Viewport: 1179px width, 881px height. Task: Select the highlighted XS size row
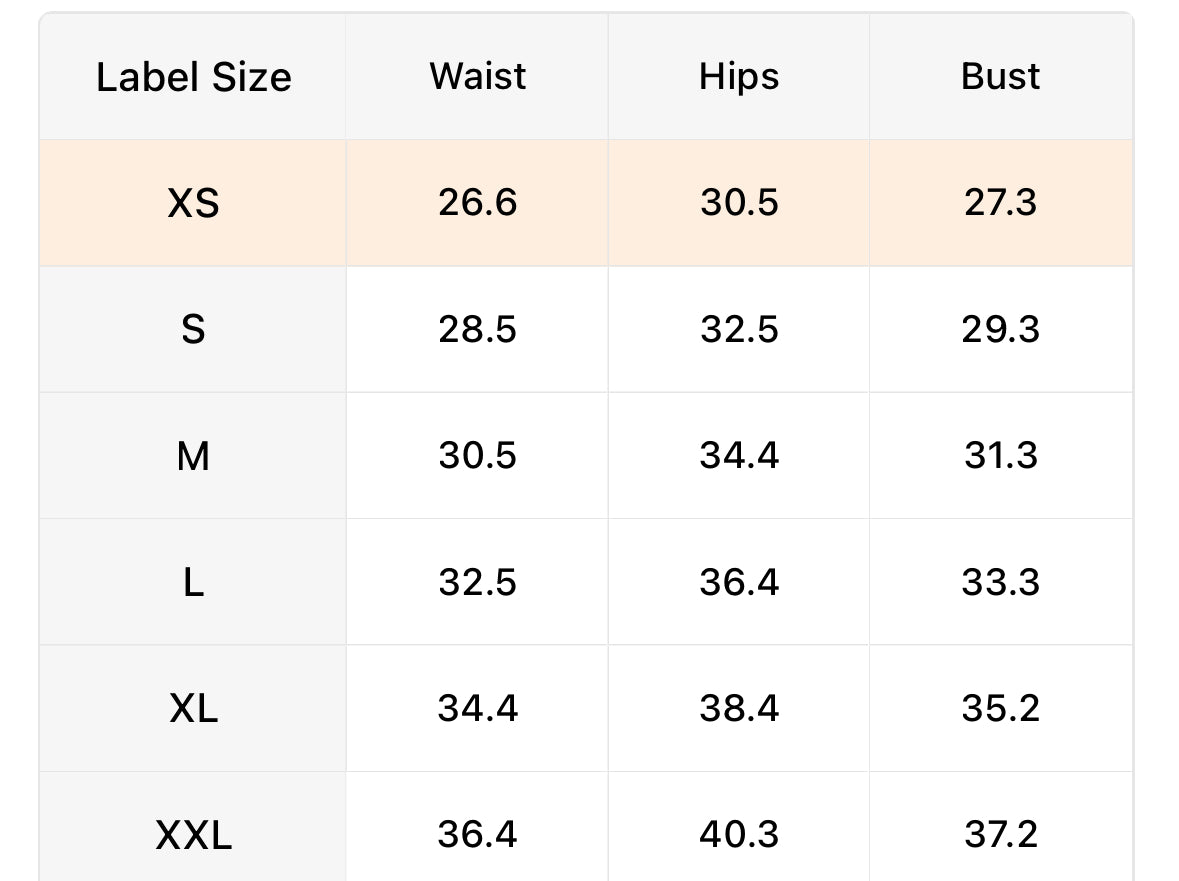(586, 203)
